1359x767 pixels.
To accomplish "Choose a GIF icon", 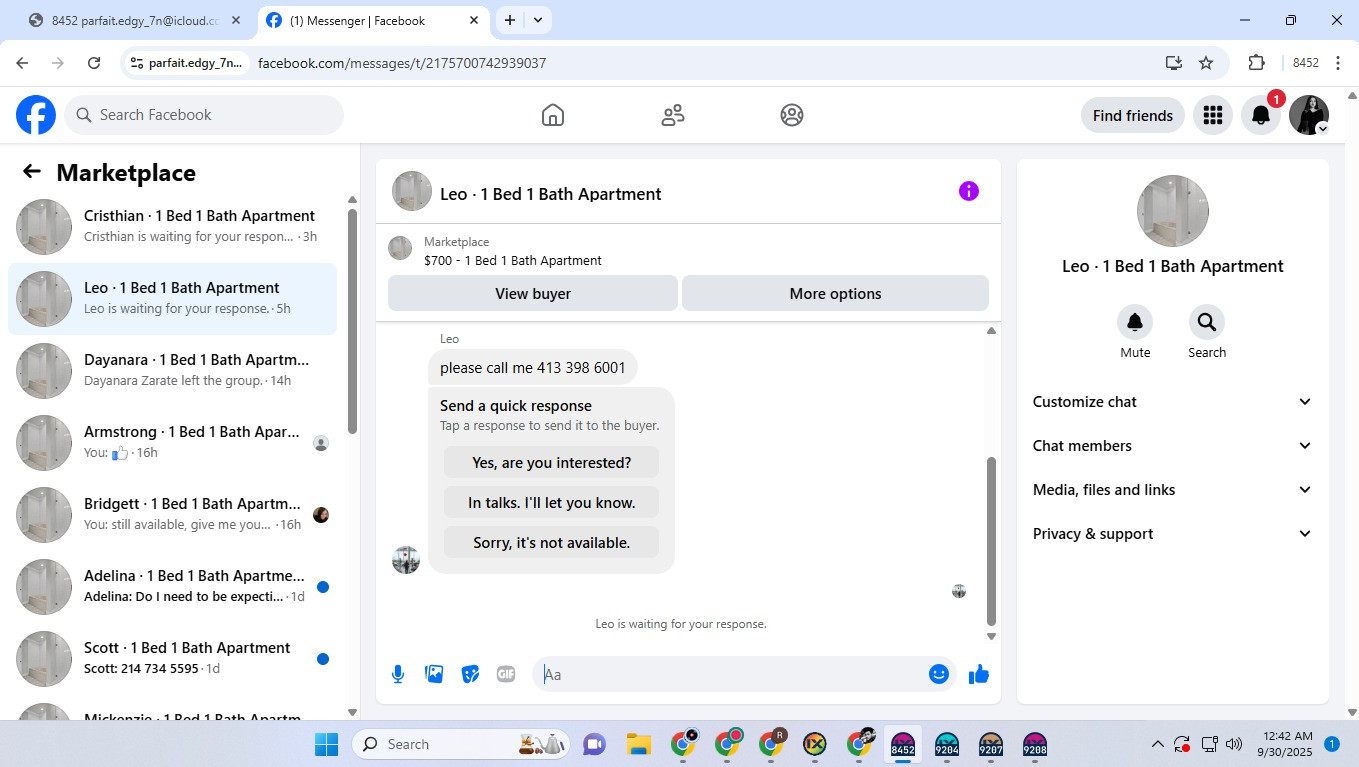I will [506, 674].
